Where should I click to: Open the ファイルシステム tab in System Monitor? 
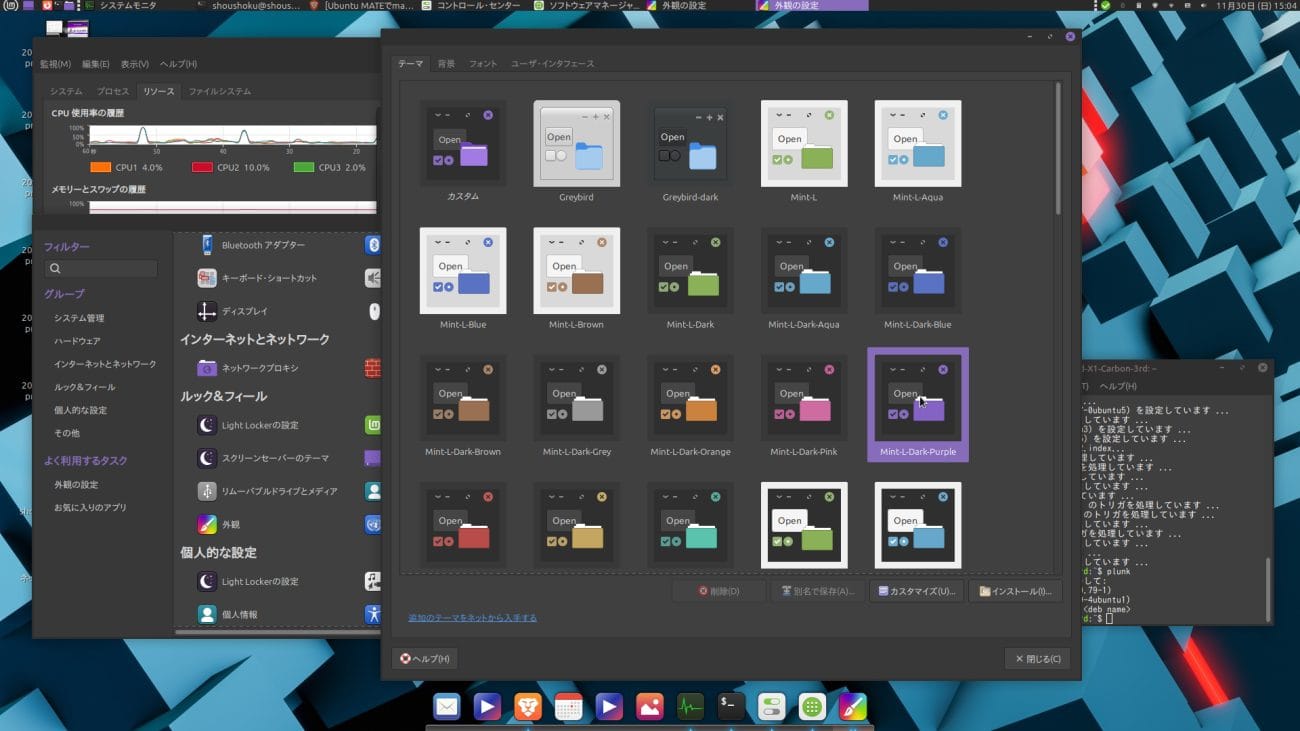(x=220, y=92)
